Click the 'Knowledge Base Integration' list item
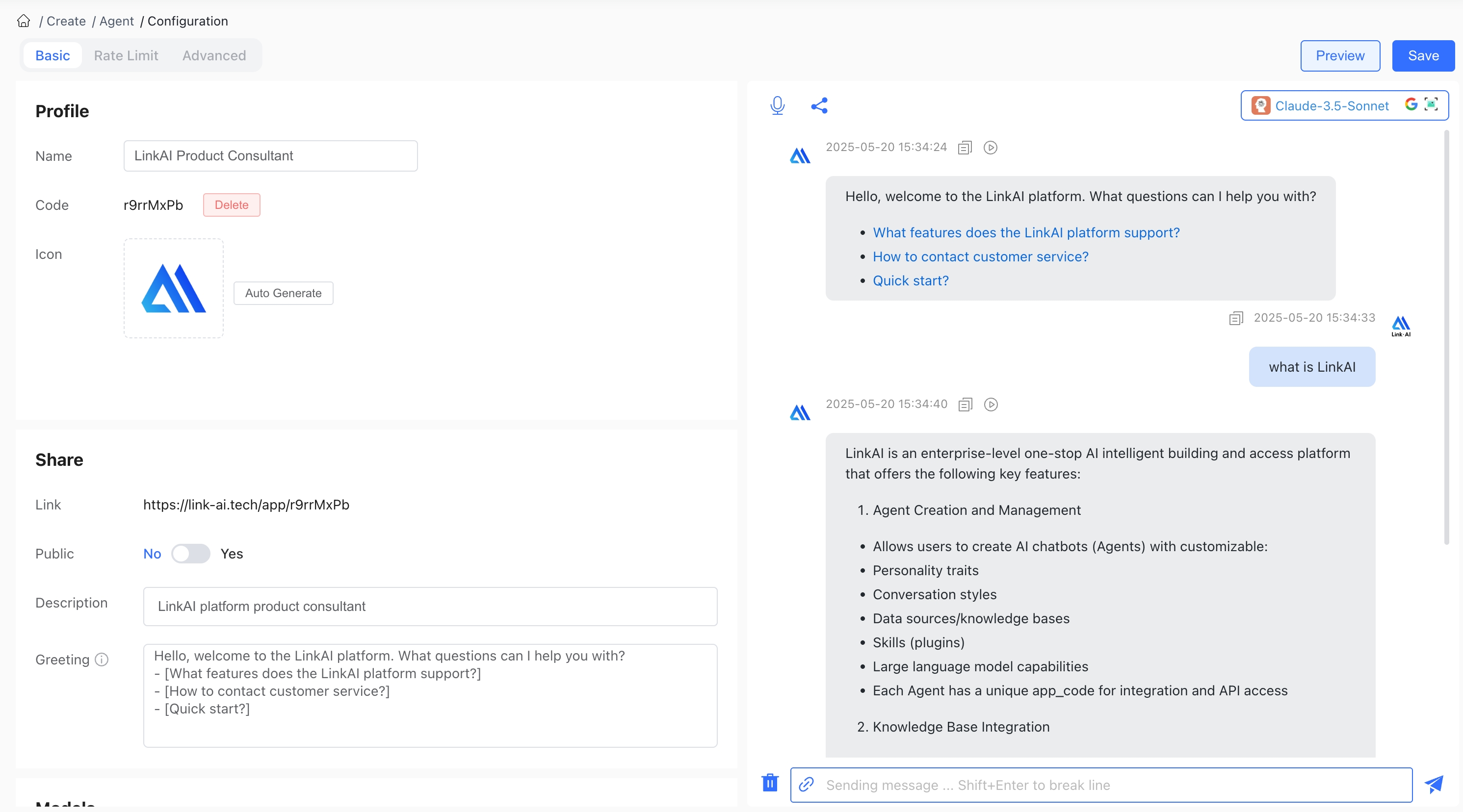 (x=961, y=727)
